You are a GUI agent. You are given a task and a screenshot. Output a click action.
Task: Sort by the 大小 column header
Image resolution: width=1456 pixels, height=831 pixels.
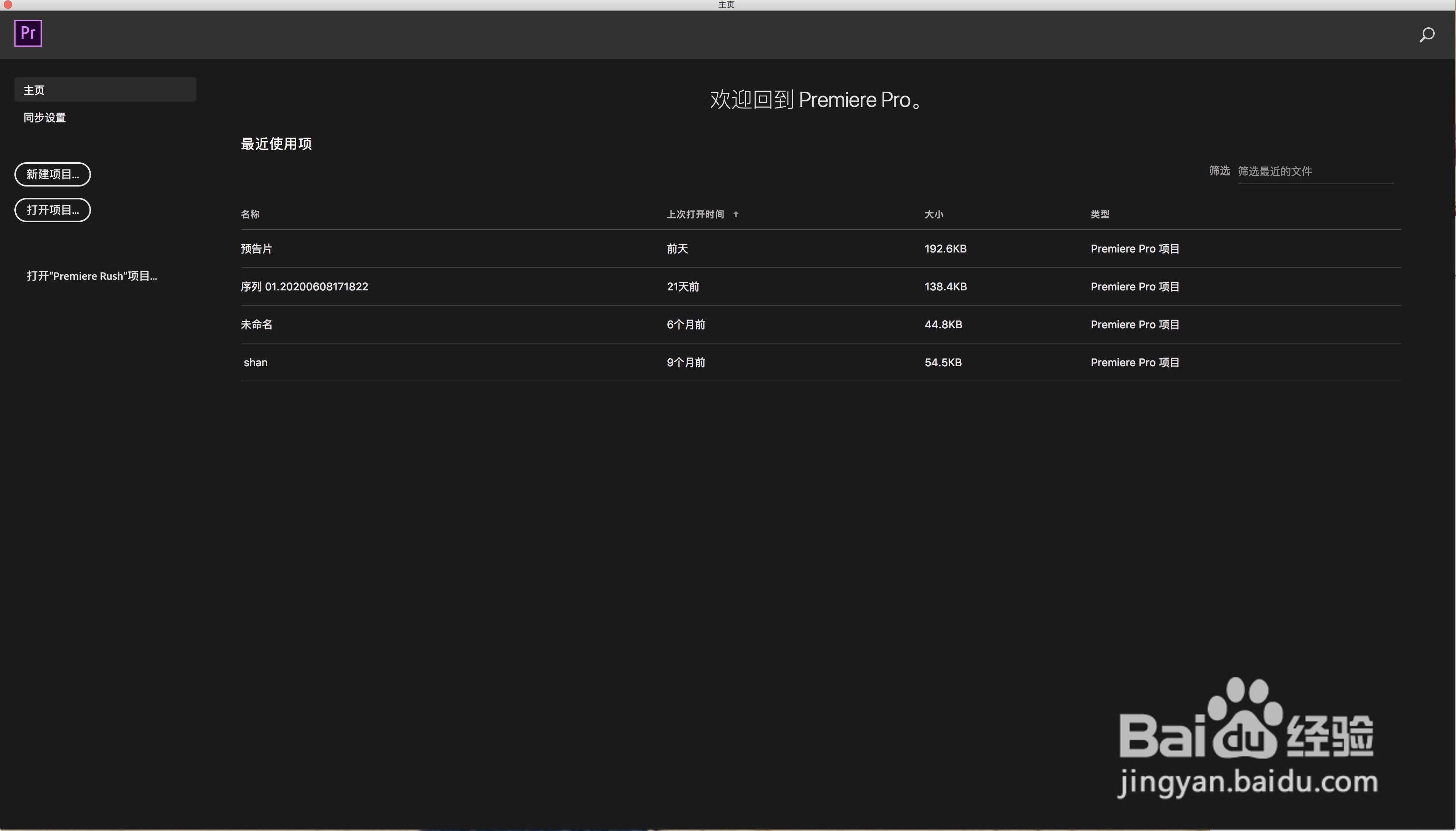934,215
